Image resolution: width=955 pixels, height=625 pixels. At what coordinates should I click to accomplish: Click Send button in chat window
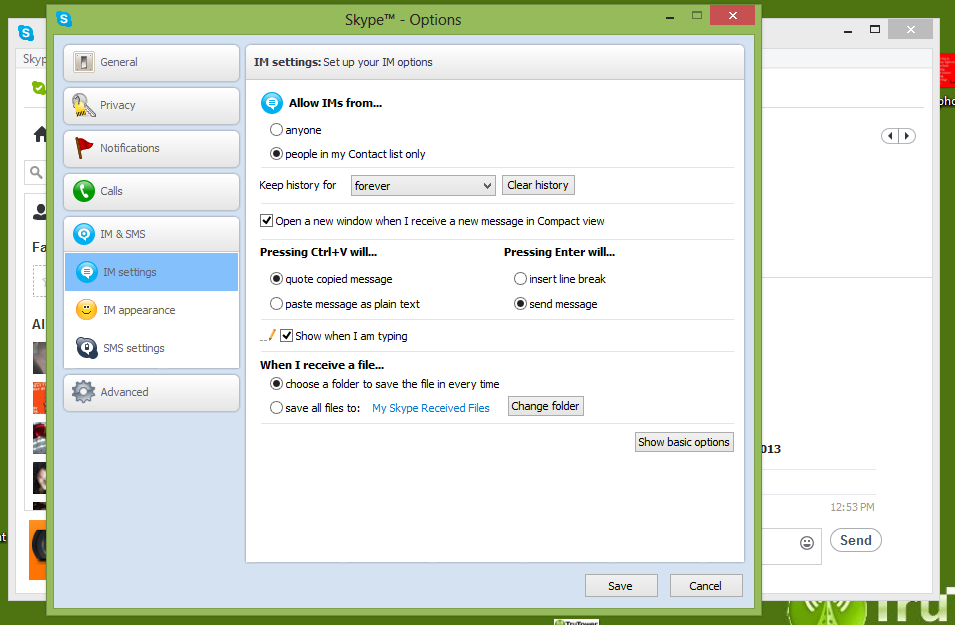coord(855,540)
